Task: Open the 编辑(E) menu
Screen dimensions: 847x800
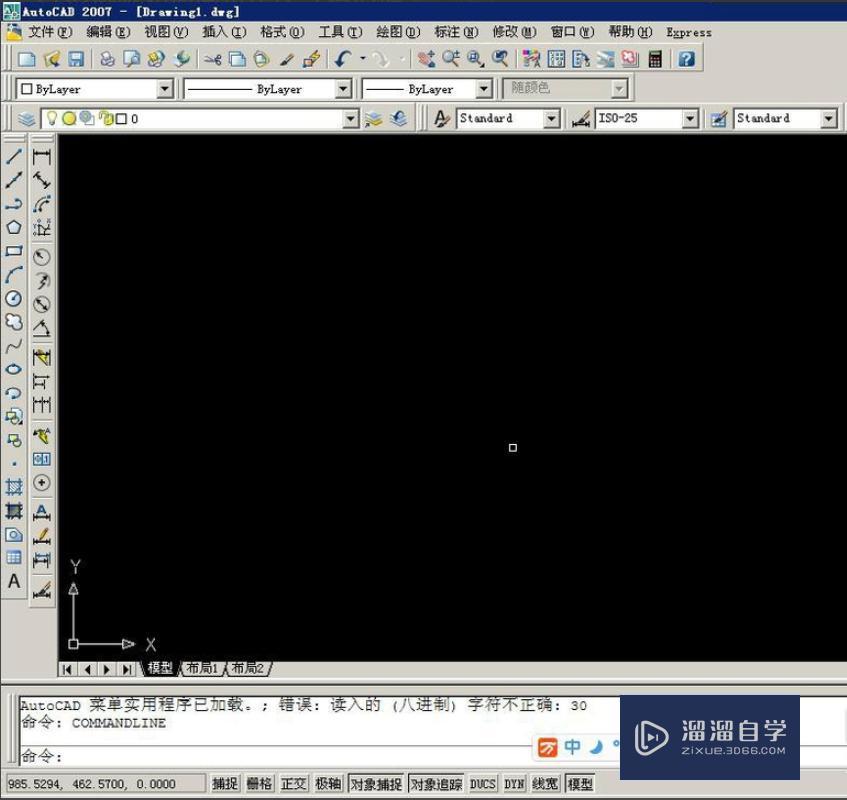Action: 108,32
